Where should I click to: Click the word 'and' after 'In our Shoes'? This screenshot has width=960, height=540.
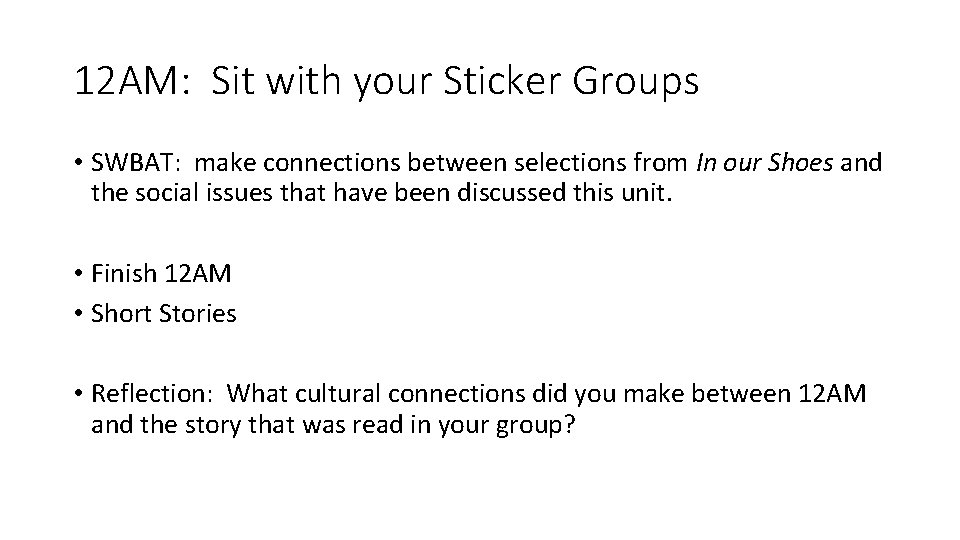861,162
